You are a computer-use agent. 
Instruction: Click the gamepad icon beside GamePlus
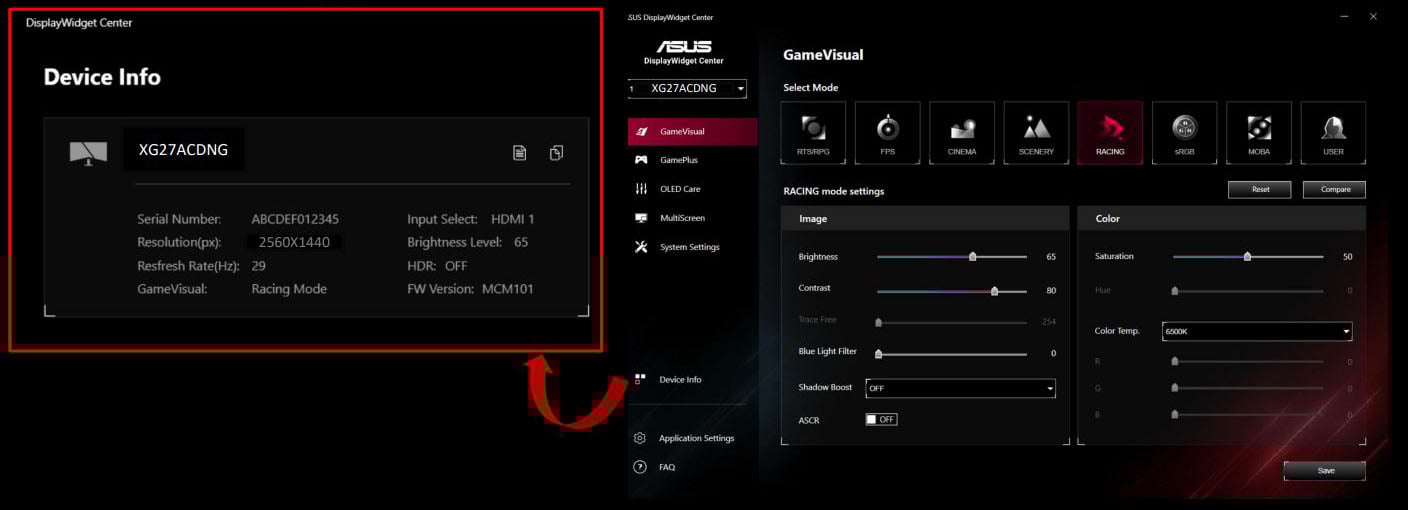click(x=641, y=160)
